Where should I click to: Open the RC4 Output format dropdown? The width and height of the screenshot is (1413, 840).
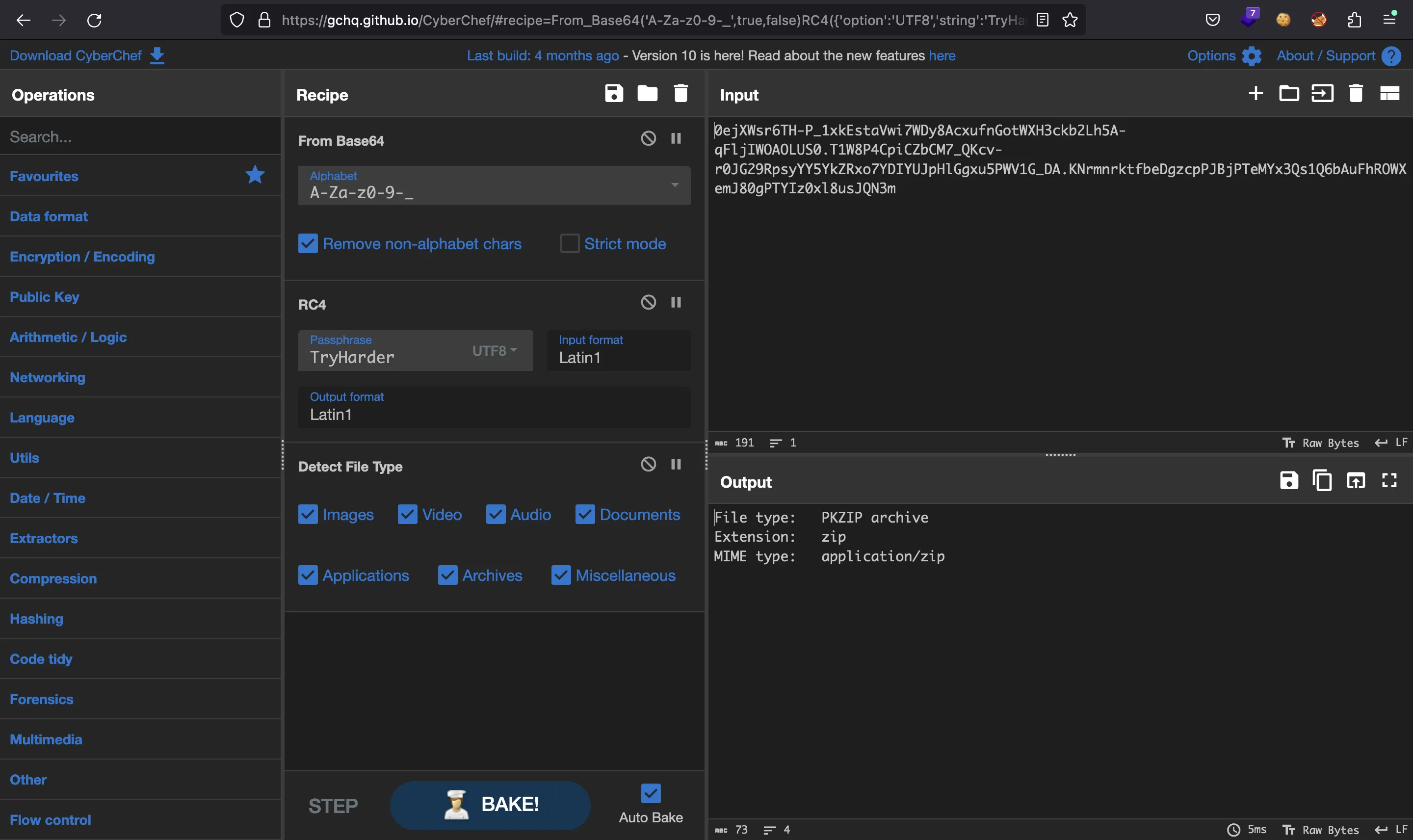pos(494,407)
